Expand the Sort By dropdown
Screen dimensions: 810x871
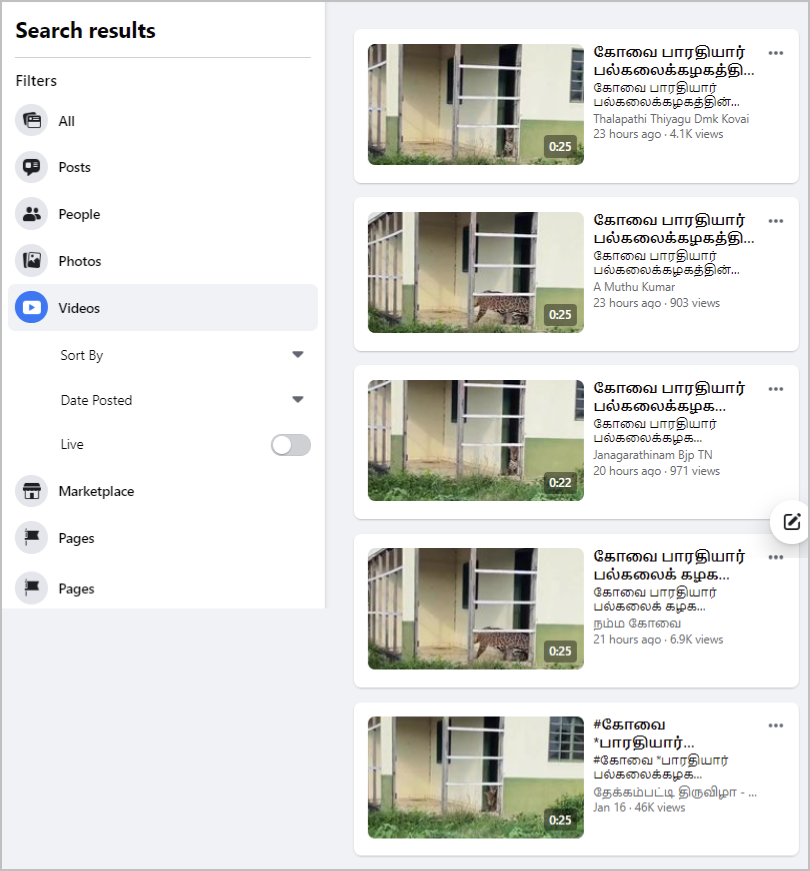coord(182,354)
